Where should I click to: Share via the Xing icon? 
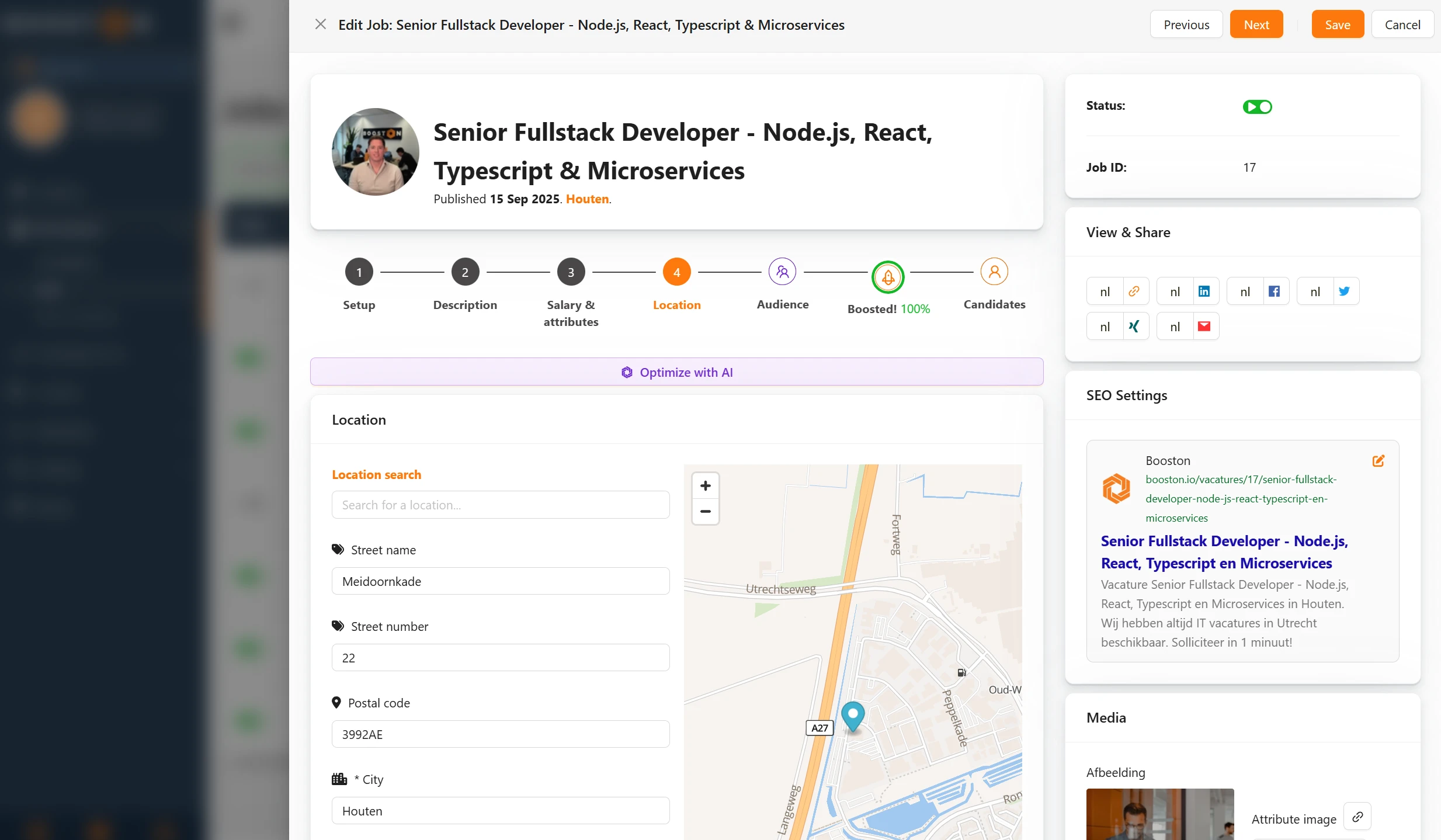(x=1134, y=326)
